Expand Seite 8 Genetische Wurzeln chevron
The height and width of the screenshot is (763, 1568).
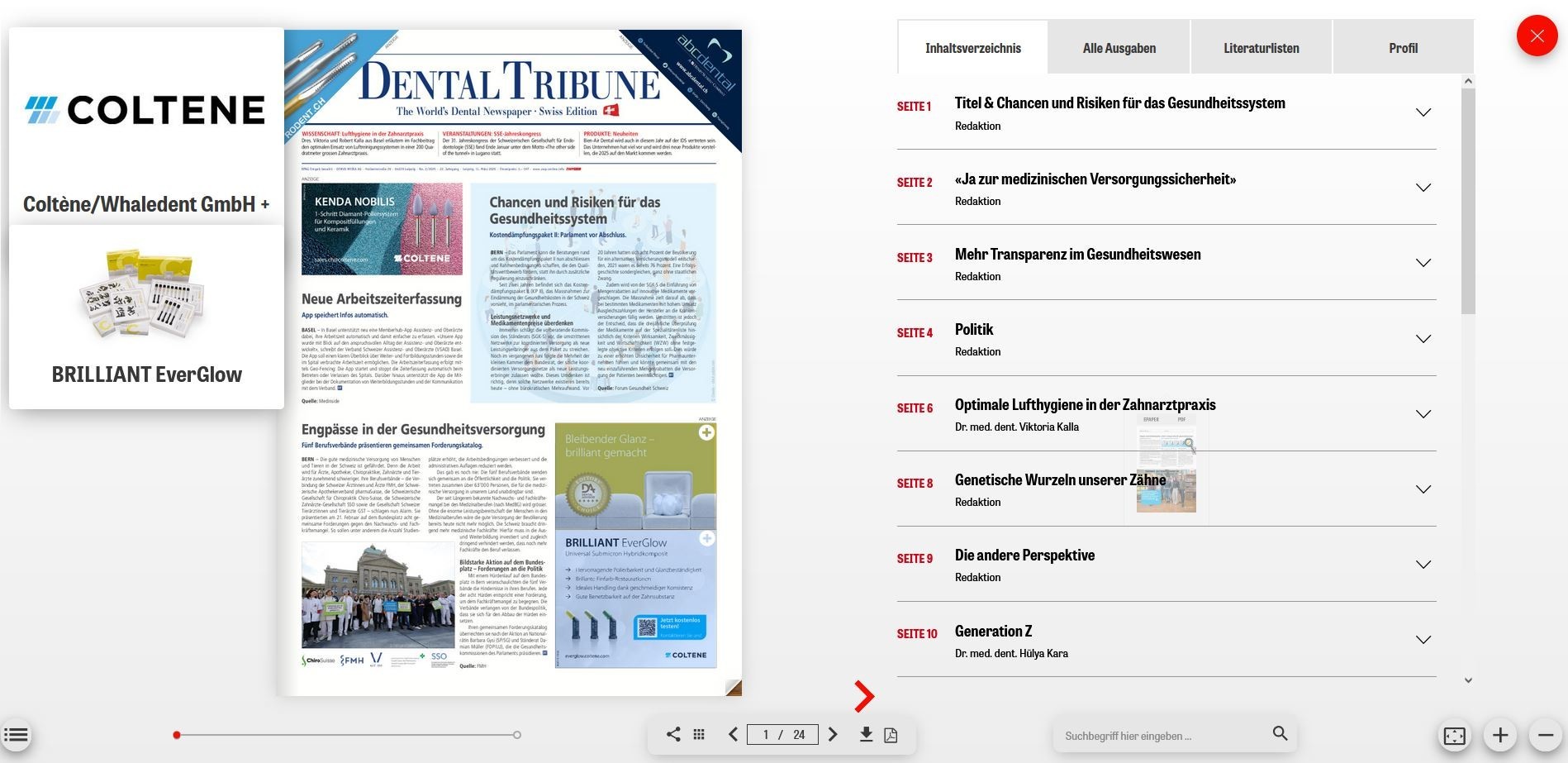point(1423,489)
